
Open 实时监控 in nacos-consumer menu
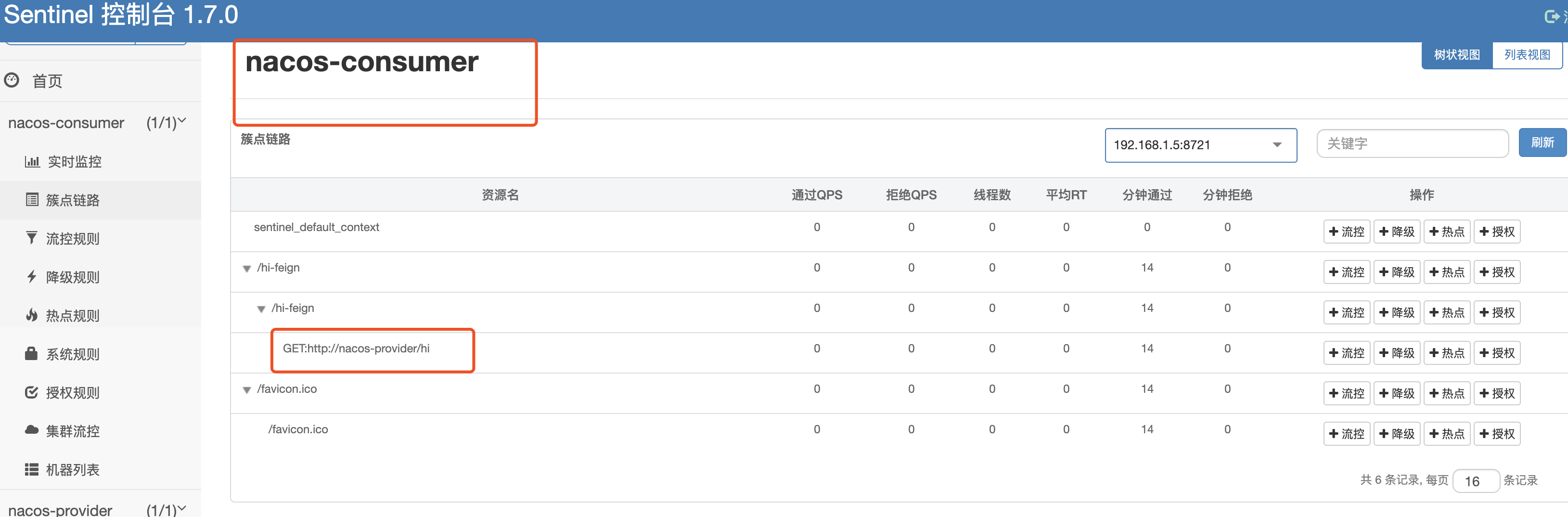[x=74, y=161]
